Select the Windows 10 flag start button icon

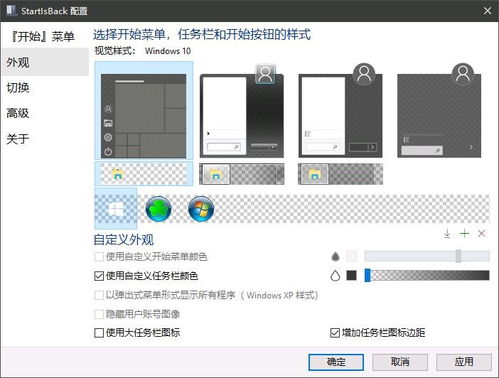coord(116,209)
